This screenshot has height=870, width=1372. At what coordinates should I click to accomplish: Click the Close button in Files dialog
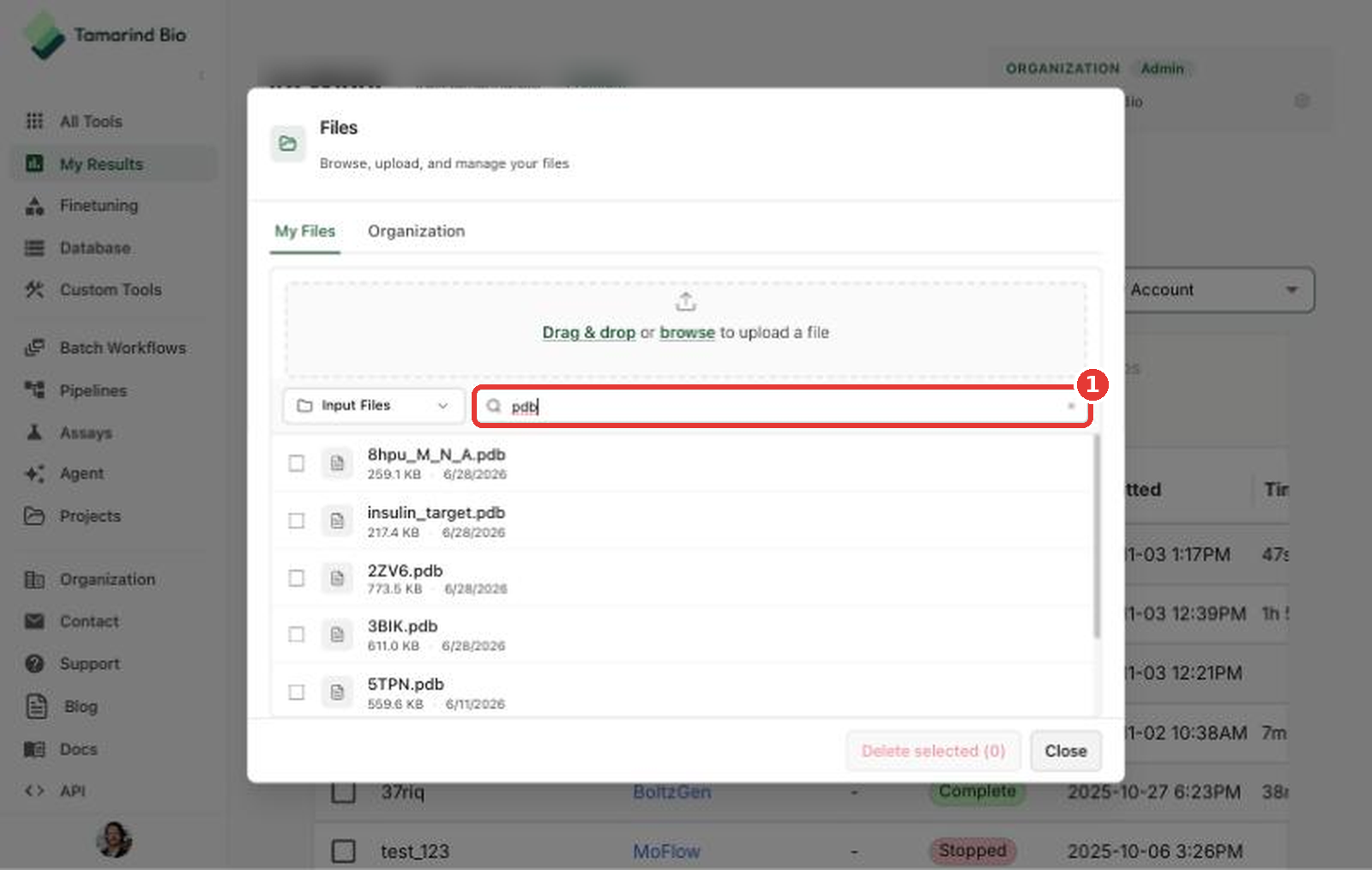pos(1065,751)
